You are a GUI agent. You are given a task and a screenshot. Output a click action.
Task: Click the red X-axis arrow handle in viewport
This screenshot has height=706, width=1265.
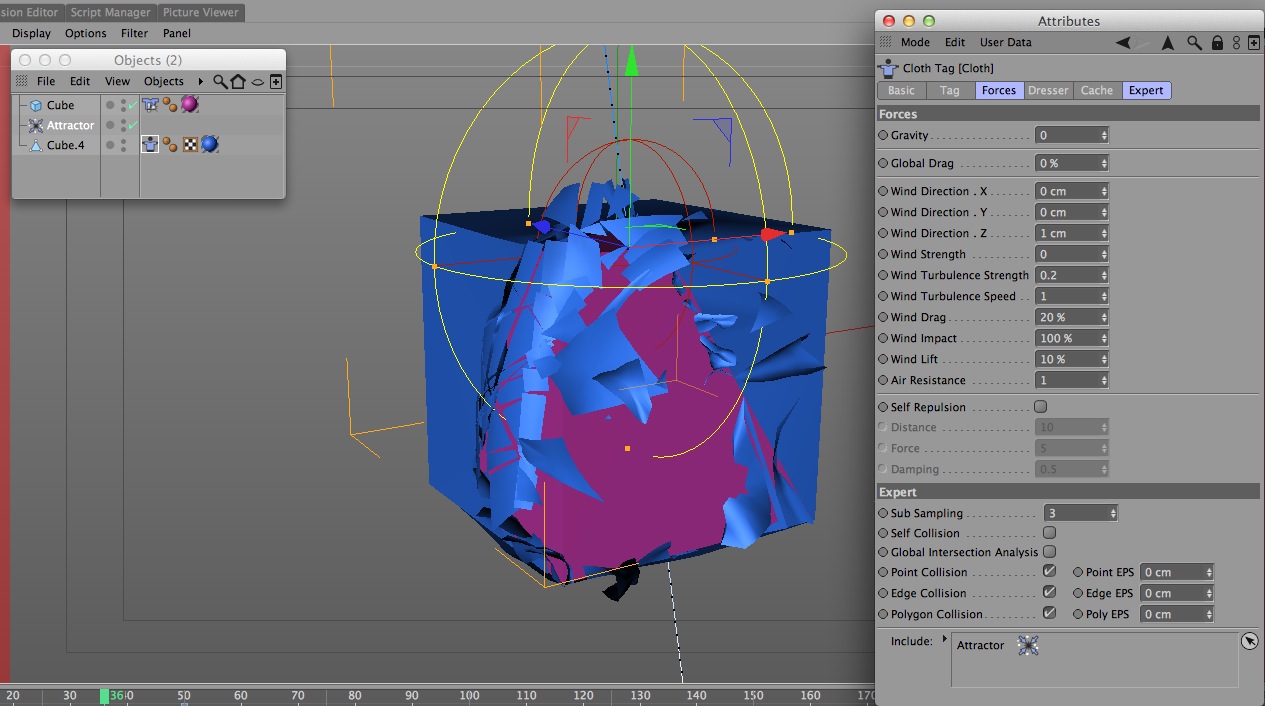point(771,235)
